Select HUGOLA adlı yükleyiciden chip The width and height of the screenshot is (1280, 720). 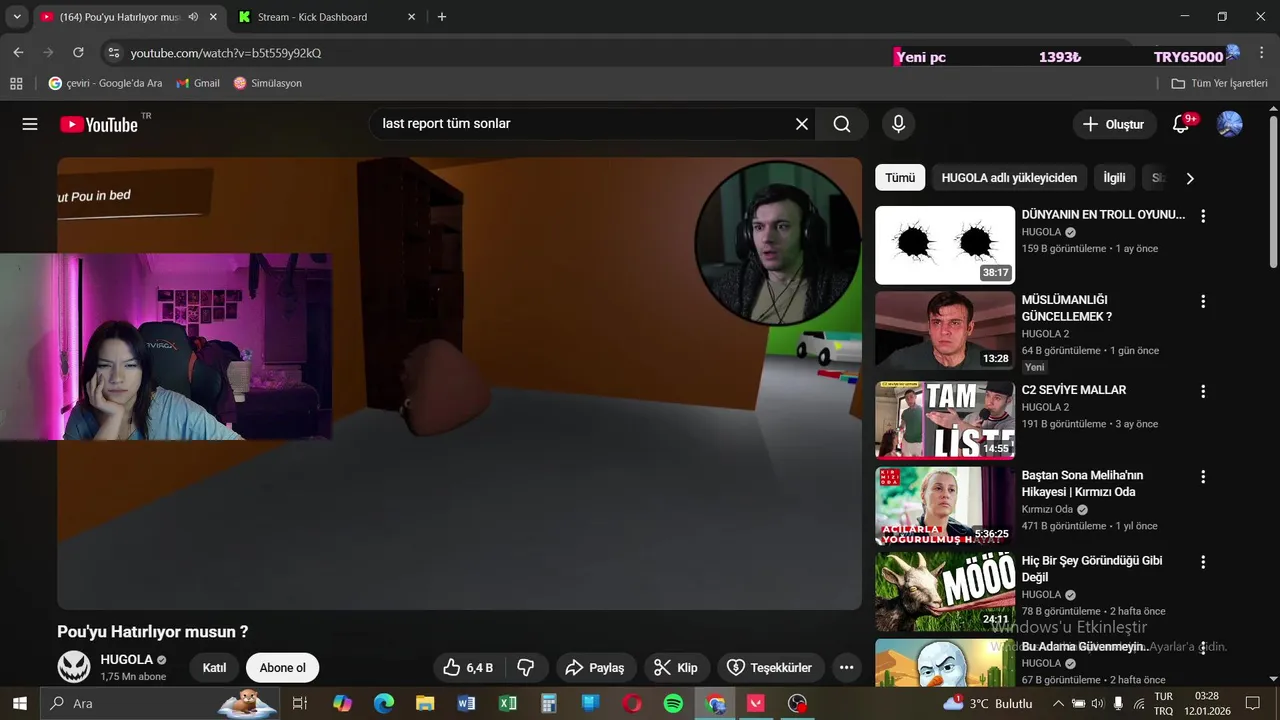1009,178
